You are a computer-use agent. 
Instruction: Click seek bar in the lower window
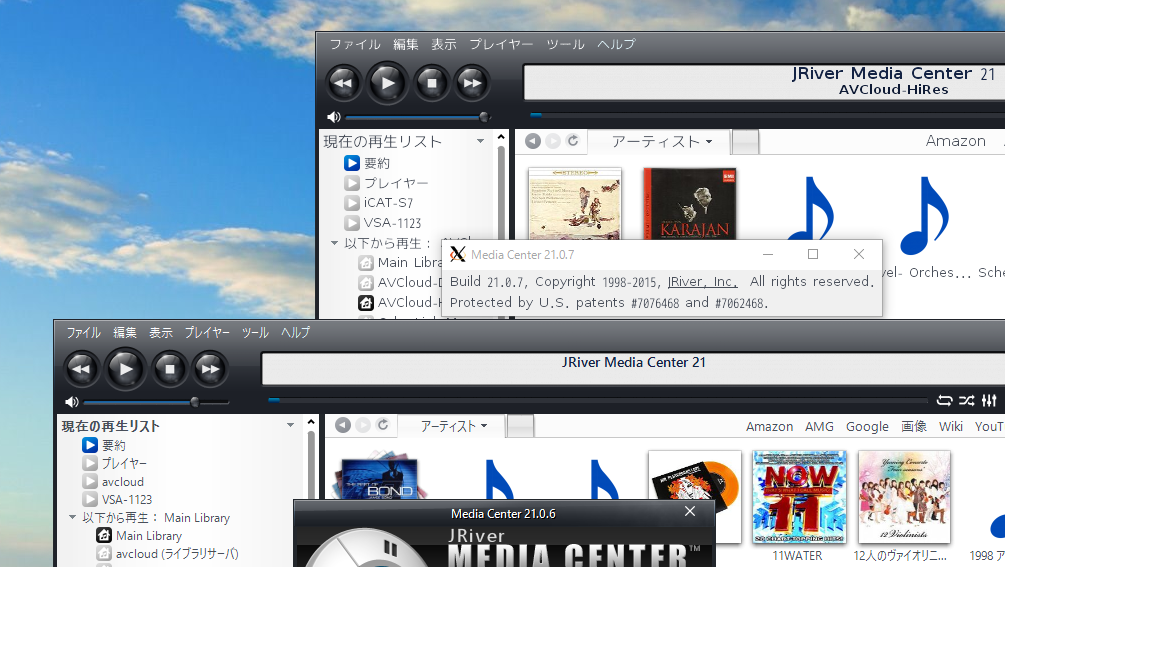pos(598,400)
